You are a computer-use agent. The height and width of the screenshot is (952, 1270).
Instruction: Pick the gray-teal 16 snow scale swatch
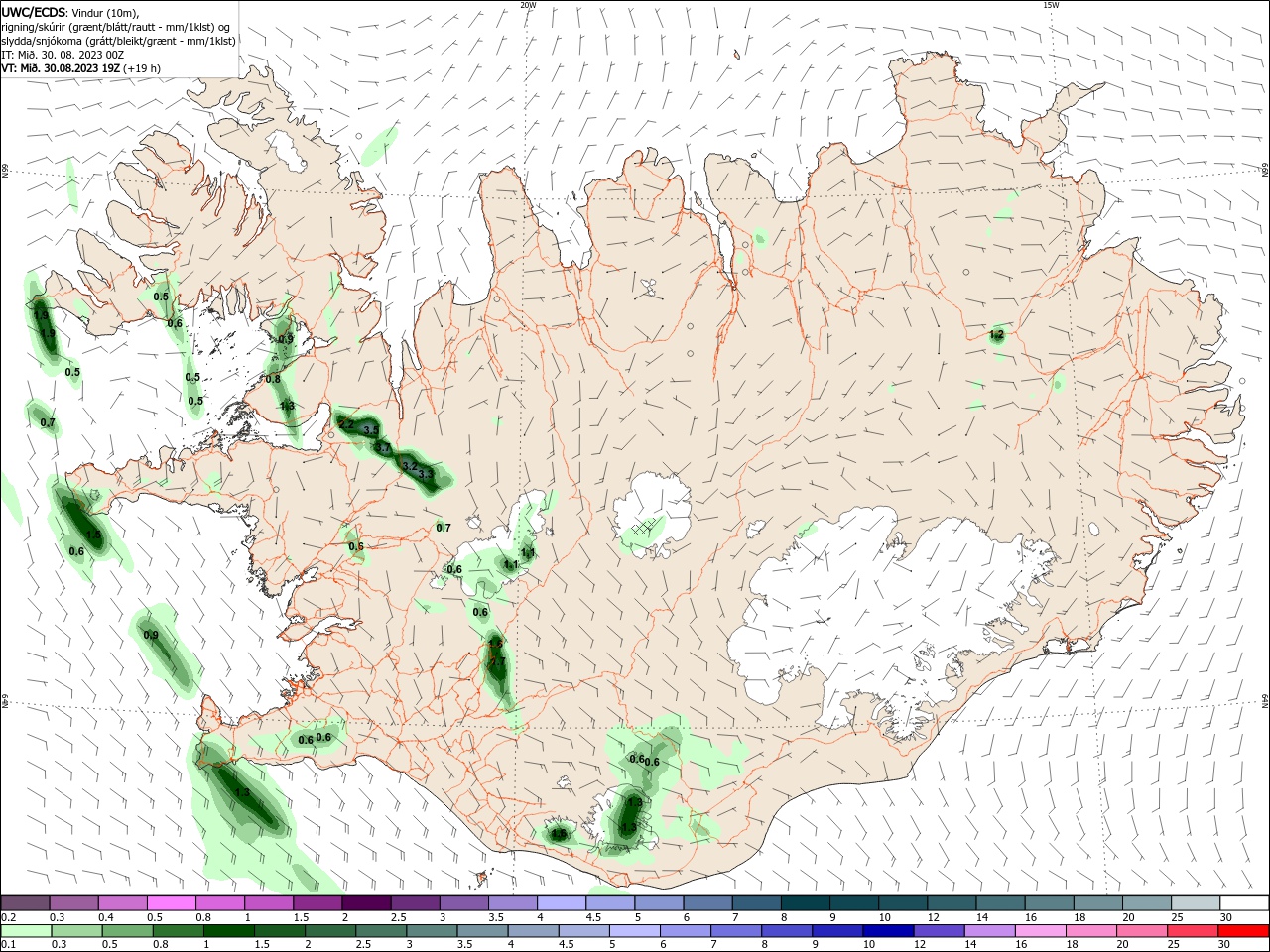click(x=1049, y=903)
